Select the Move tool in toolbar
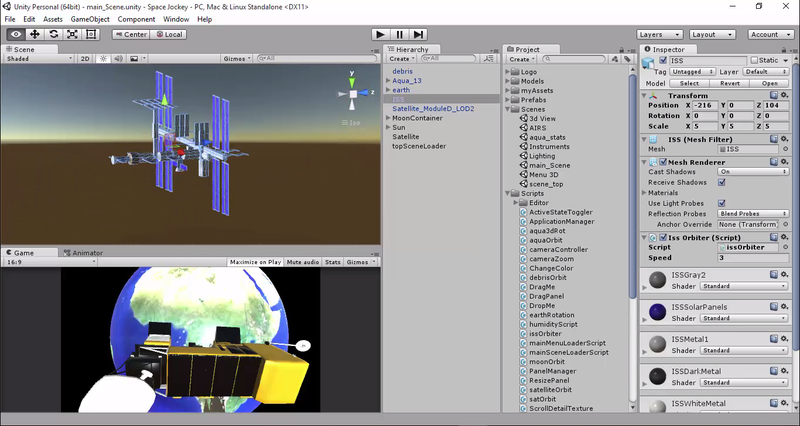 tap(35, 34)
